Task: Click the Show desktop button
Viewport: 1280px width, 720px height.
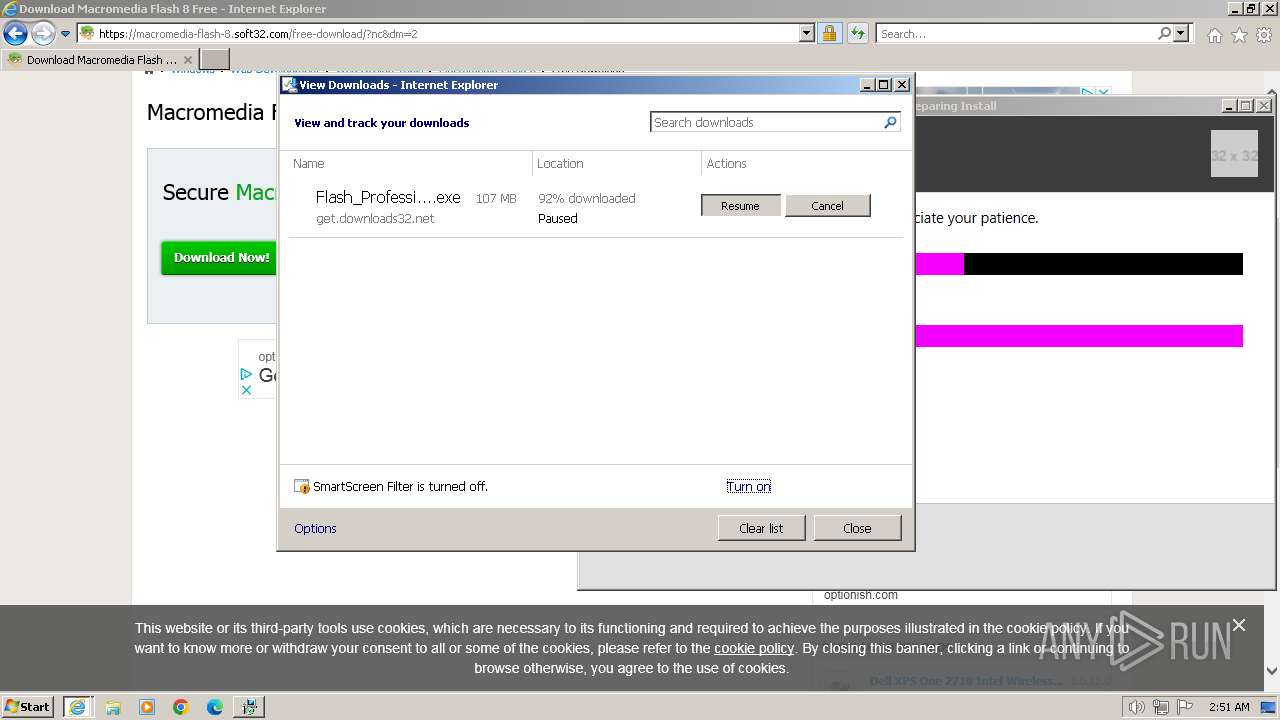Action: point(1270,707)
